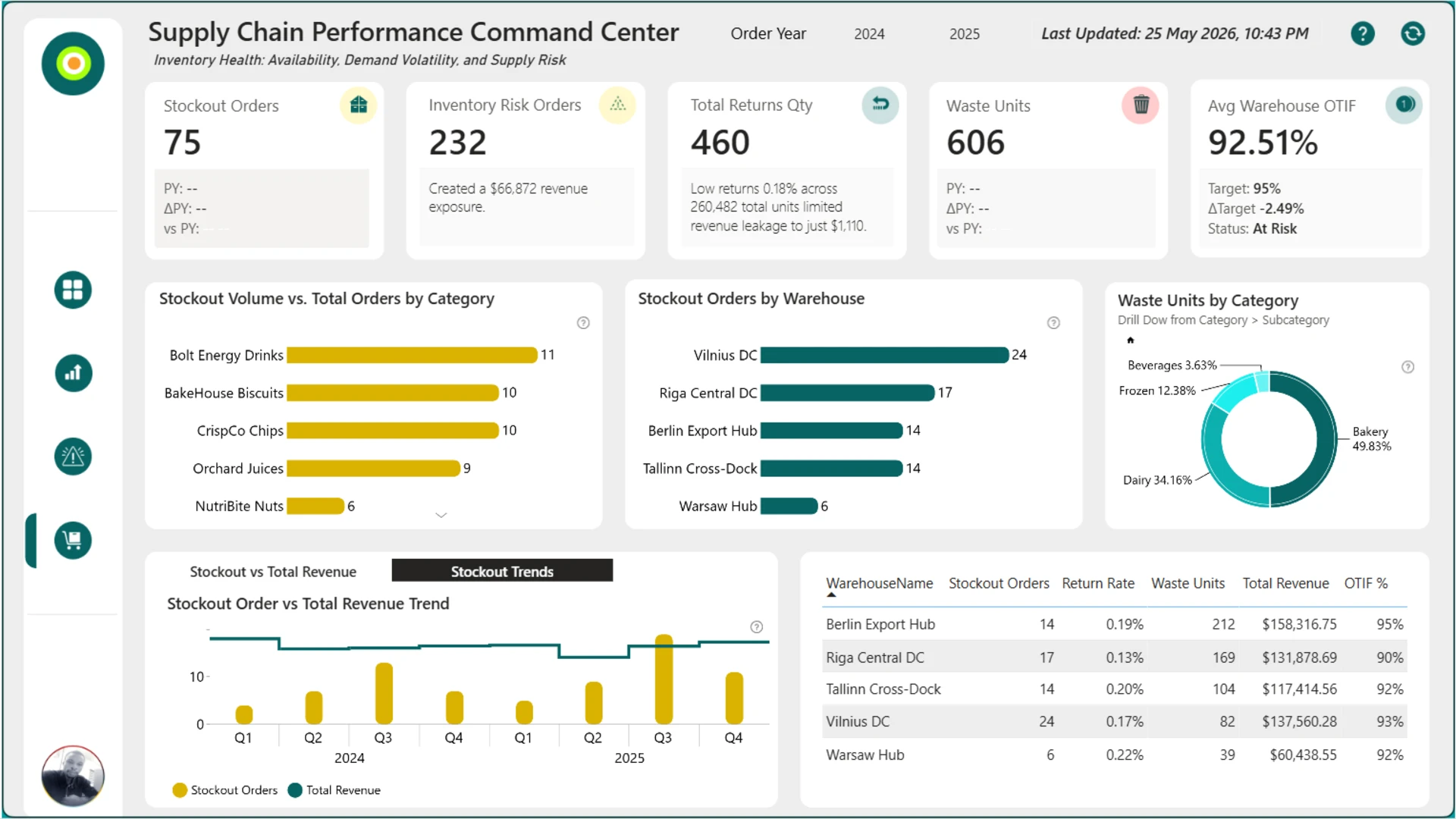Go to the warning alert page in sidebar
Screen dimensions: 1456x819
(x=73, y=457)
